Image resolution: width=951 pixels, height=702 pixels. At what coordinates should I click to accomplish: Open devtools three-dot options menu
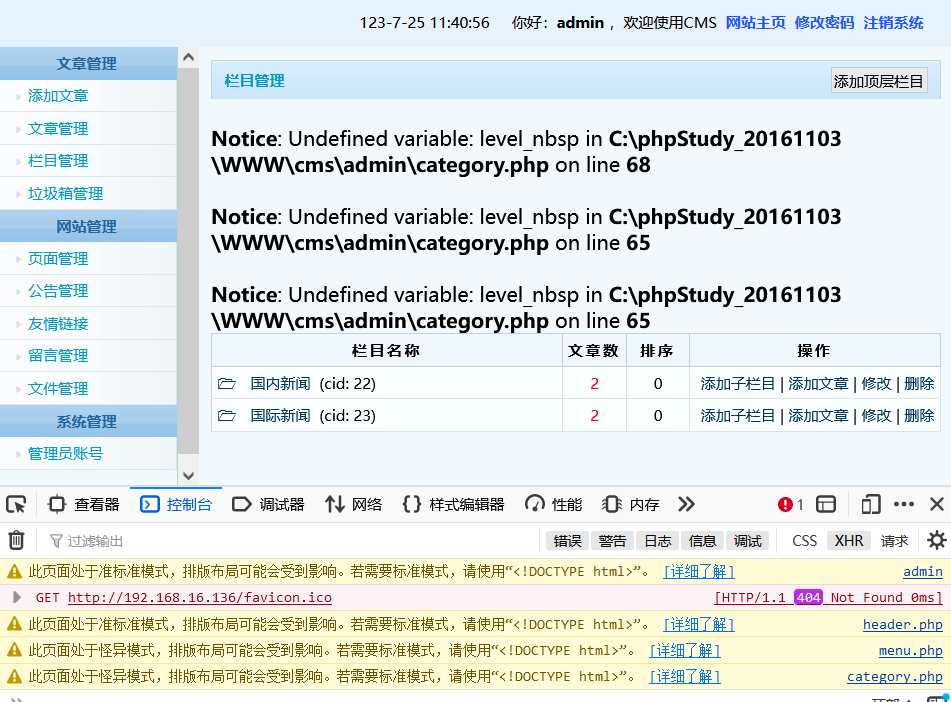tap(904, 504)
